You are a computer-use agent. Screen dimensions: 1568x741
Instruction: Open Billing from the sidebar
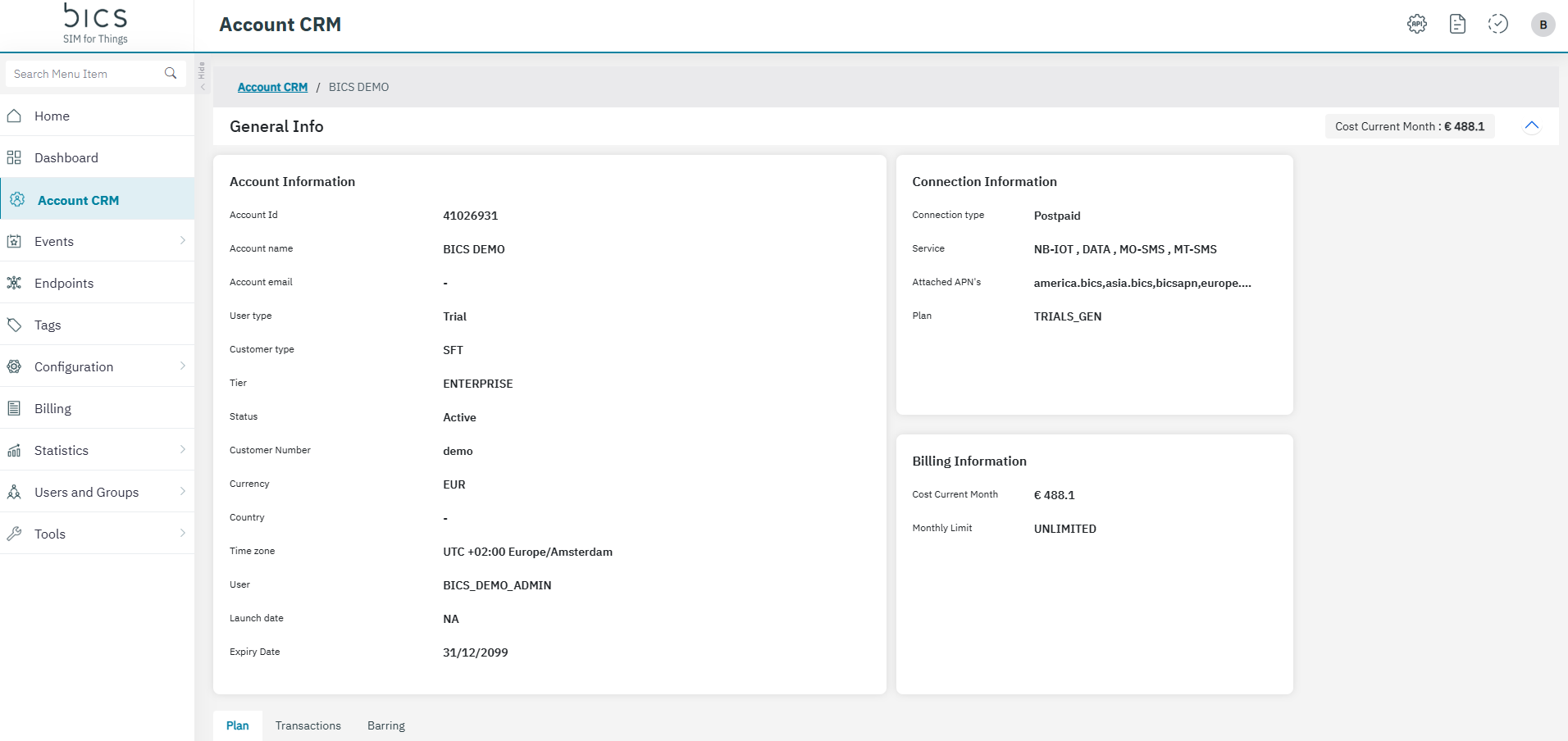[52, 409]
